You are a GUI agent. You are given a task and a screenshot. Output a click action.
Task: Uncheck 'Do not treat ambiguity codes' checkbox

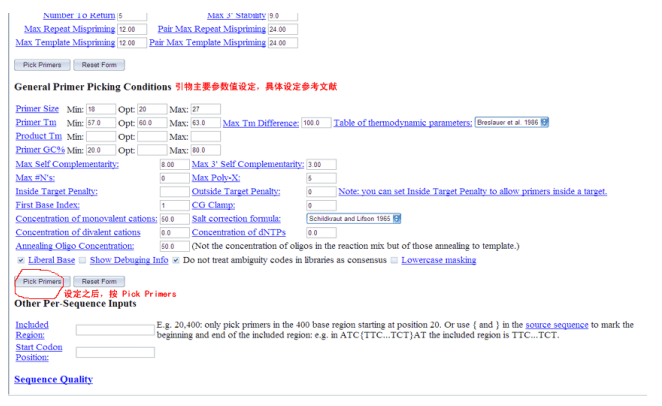click(176, 260)
